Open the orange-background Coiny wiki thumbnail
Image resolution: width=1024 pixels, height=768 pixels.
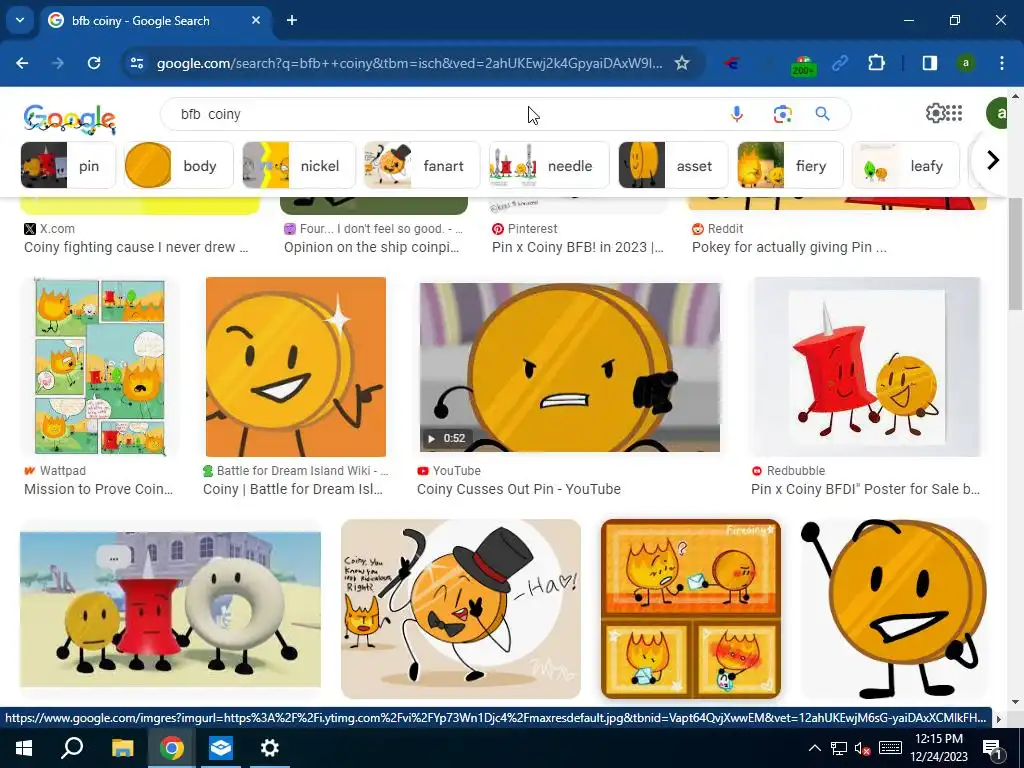coord(295,366)
